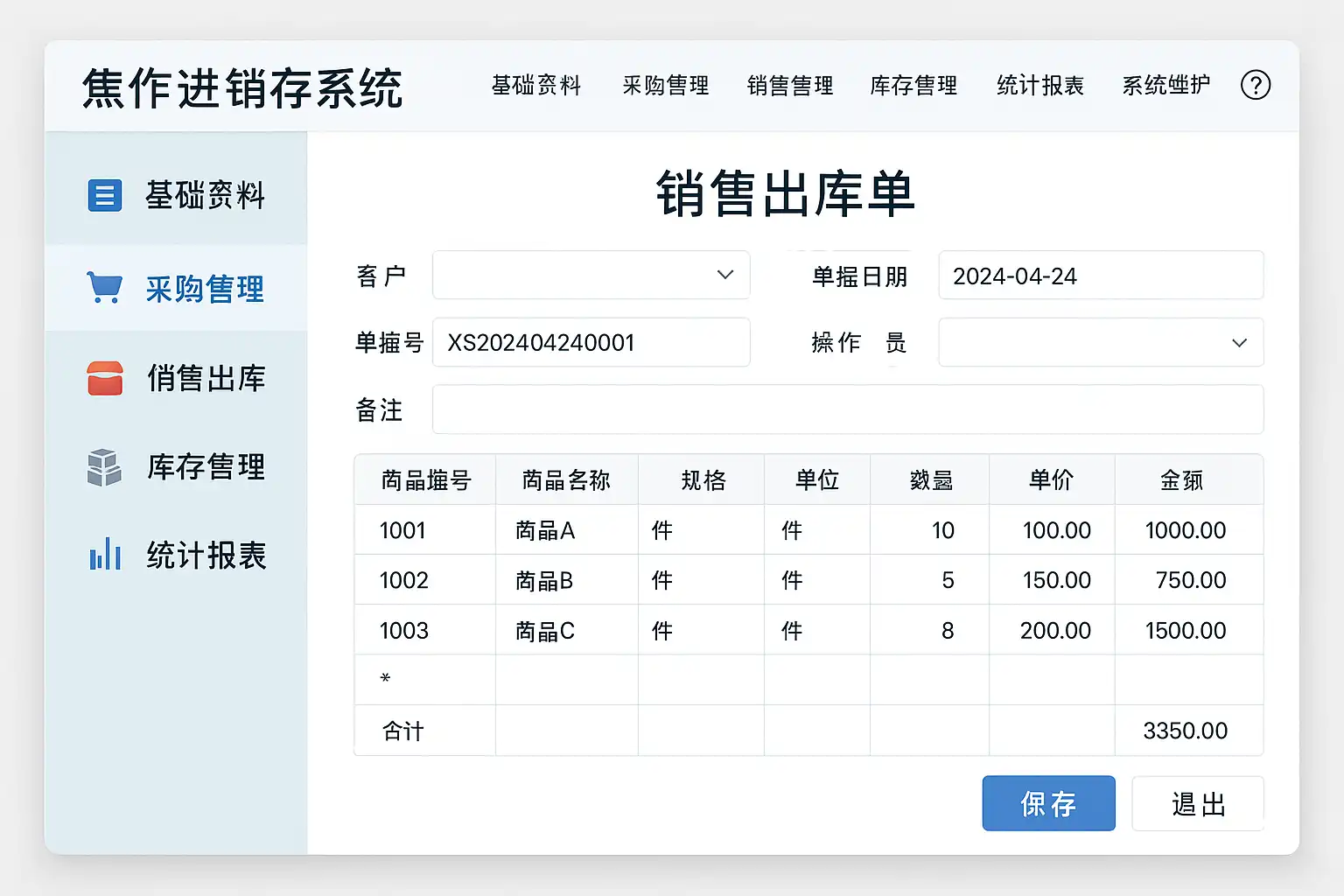1344x896 pixels.
Task: Expand the 客户 dropdown arrow
Action: [724, 275]
